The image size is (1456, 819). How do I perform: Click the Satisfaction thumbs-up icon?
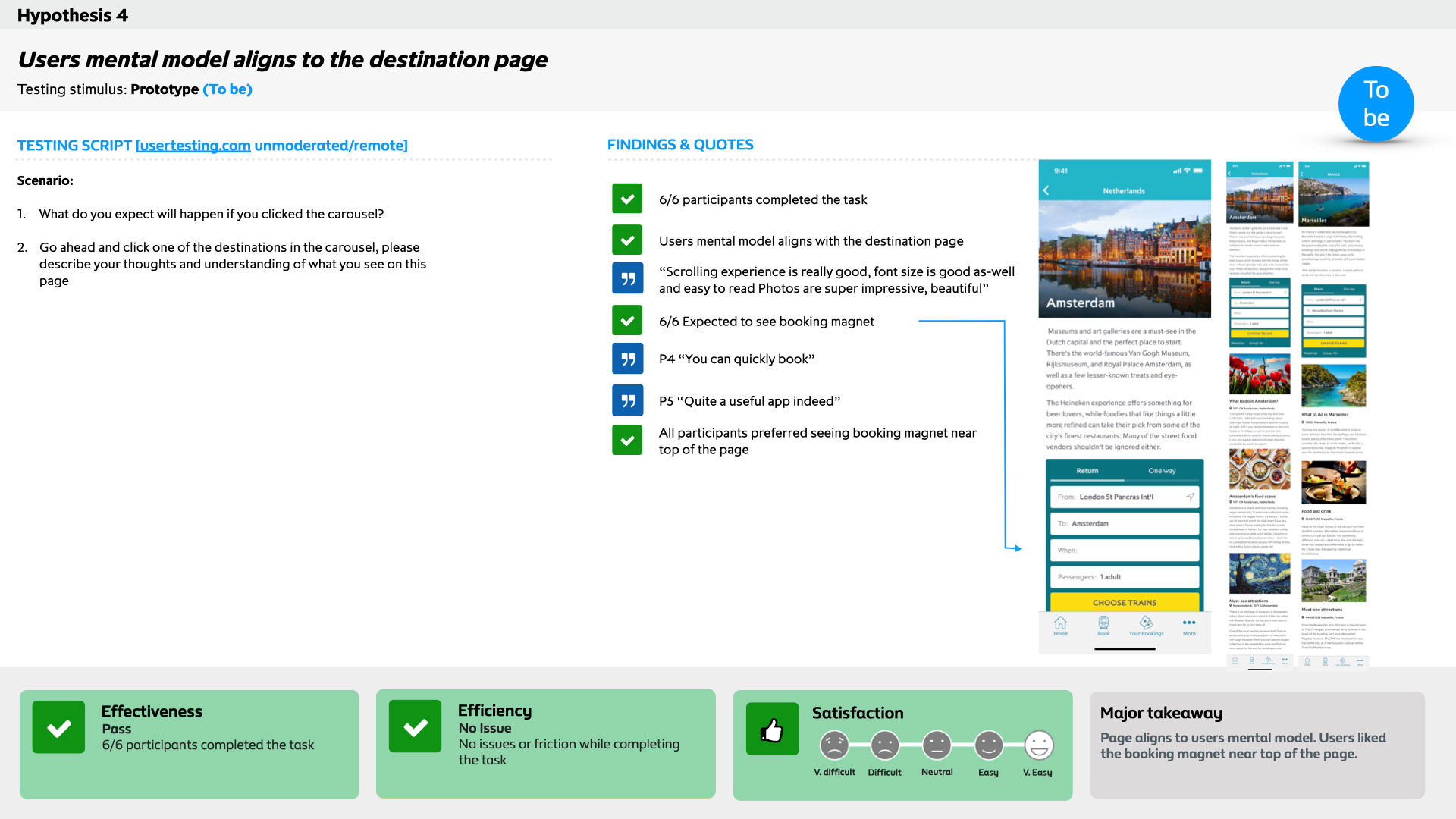[772, 730]
